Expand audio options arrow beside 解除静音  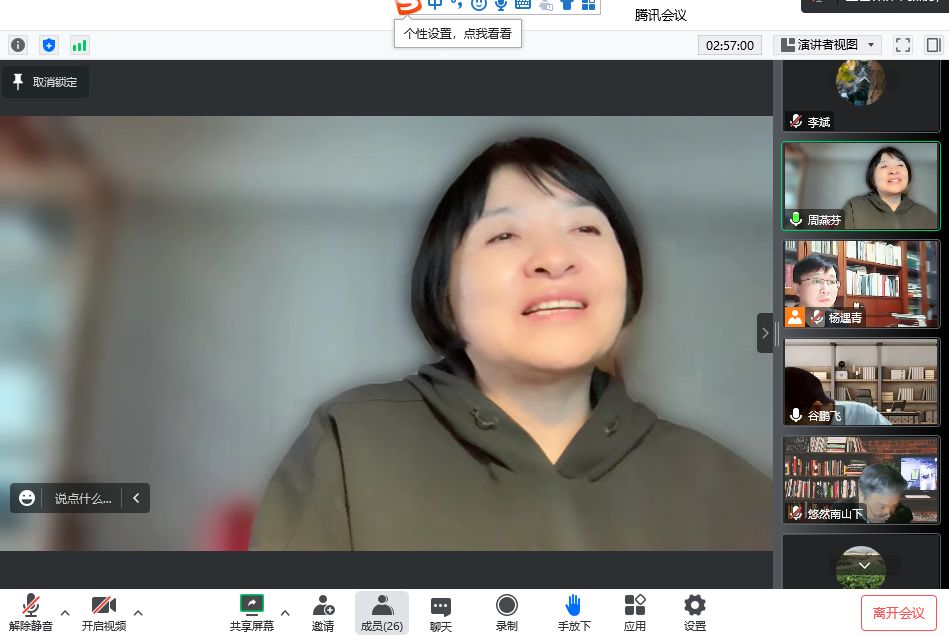[x=65, y=612]
